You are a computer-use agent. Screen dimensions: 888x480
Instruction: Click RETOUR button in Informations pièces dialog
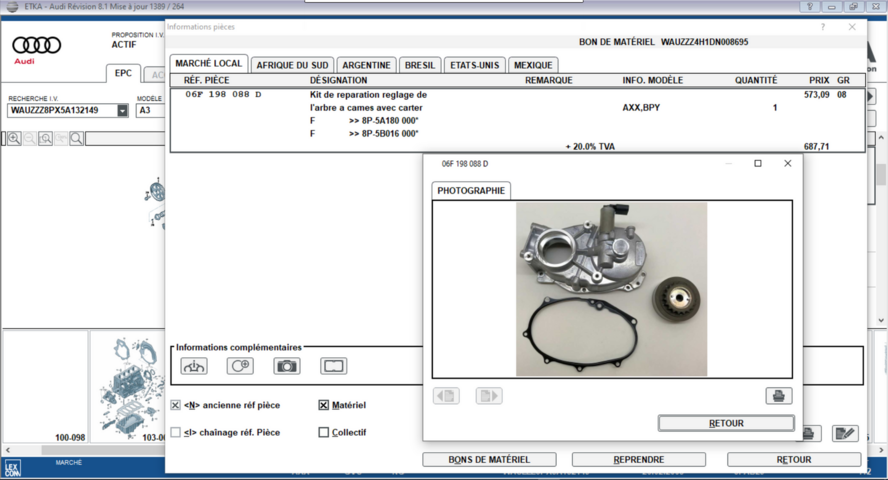pyautogui.click(x=794, y=460)
